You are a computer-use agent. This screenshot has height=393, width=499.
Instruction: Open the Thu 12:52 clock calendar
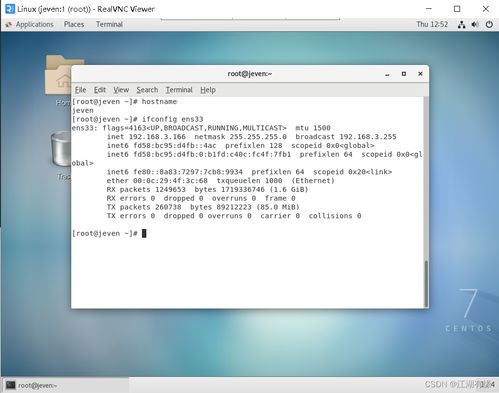tap(432, 24)
